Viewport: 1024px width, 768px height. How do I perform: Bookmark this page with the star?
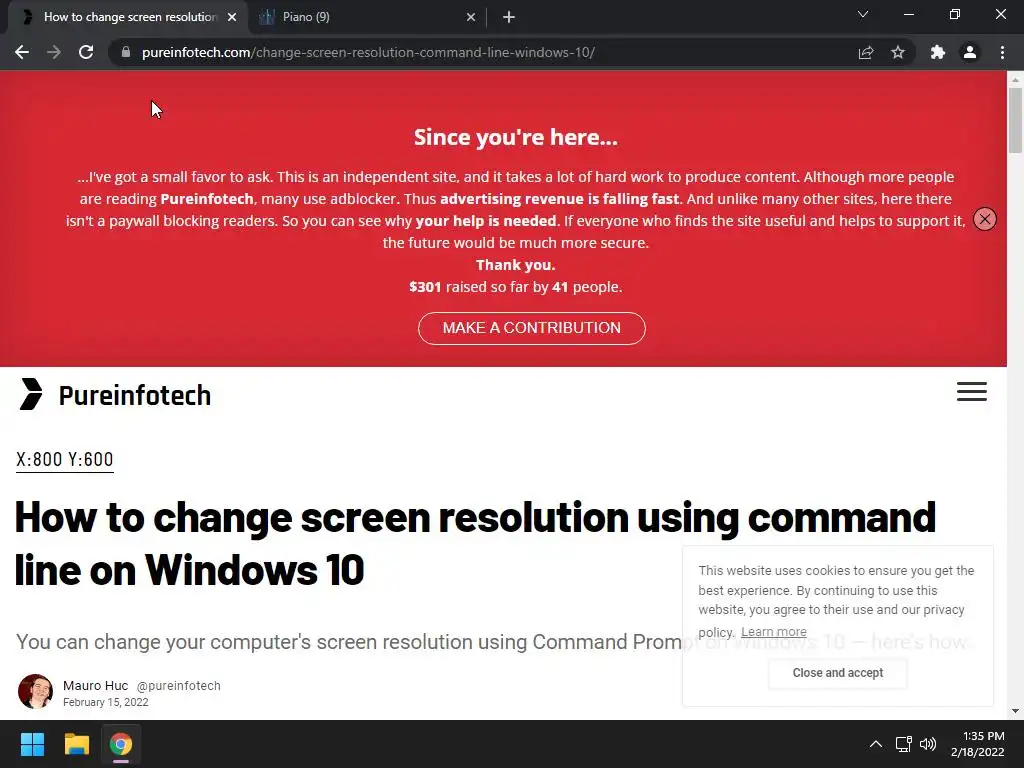tap(898, 52)
